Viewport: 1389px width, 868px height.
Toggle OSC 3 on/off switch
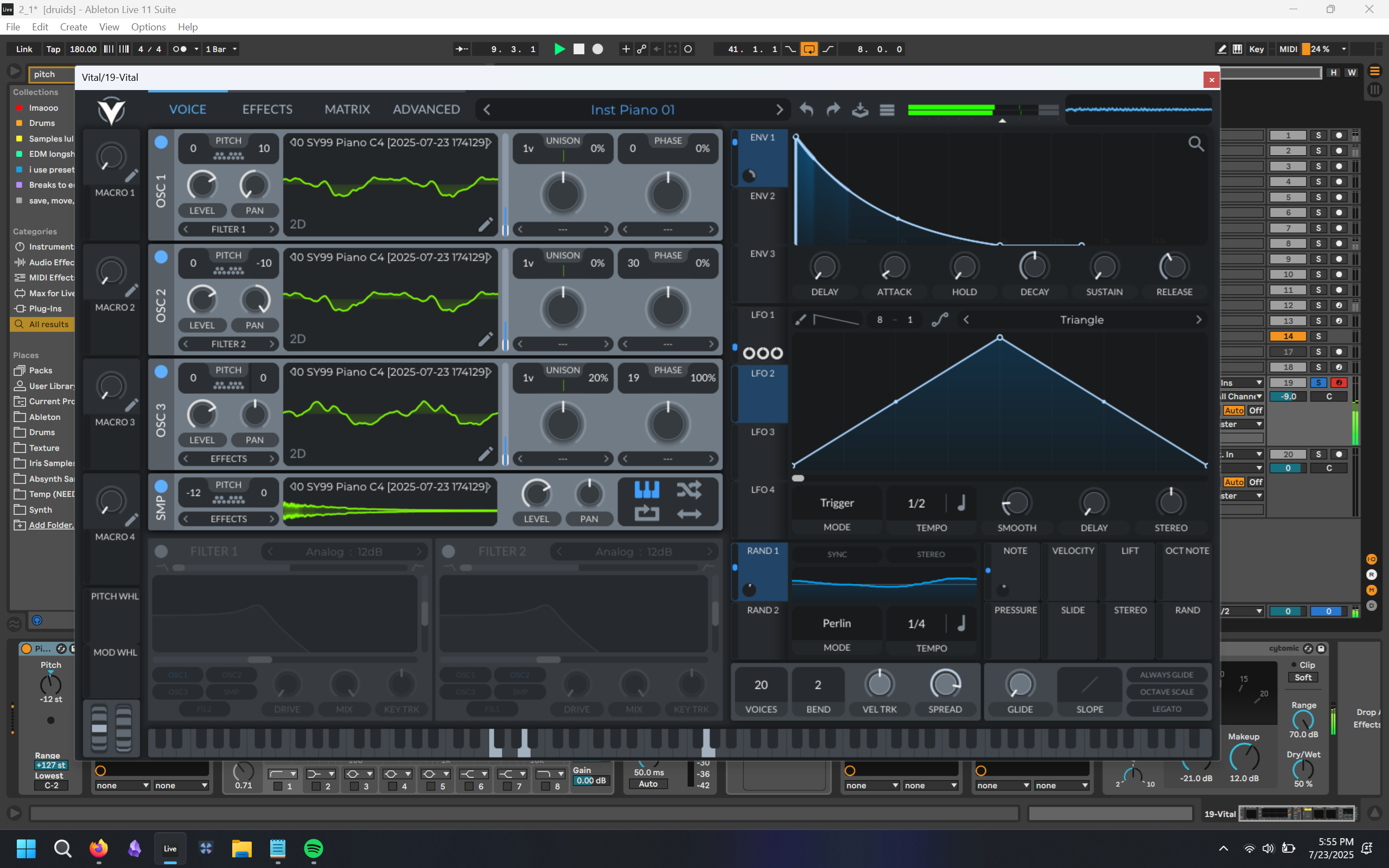click(x=161, y=372)
